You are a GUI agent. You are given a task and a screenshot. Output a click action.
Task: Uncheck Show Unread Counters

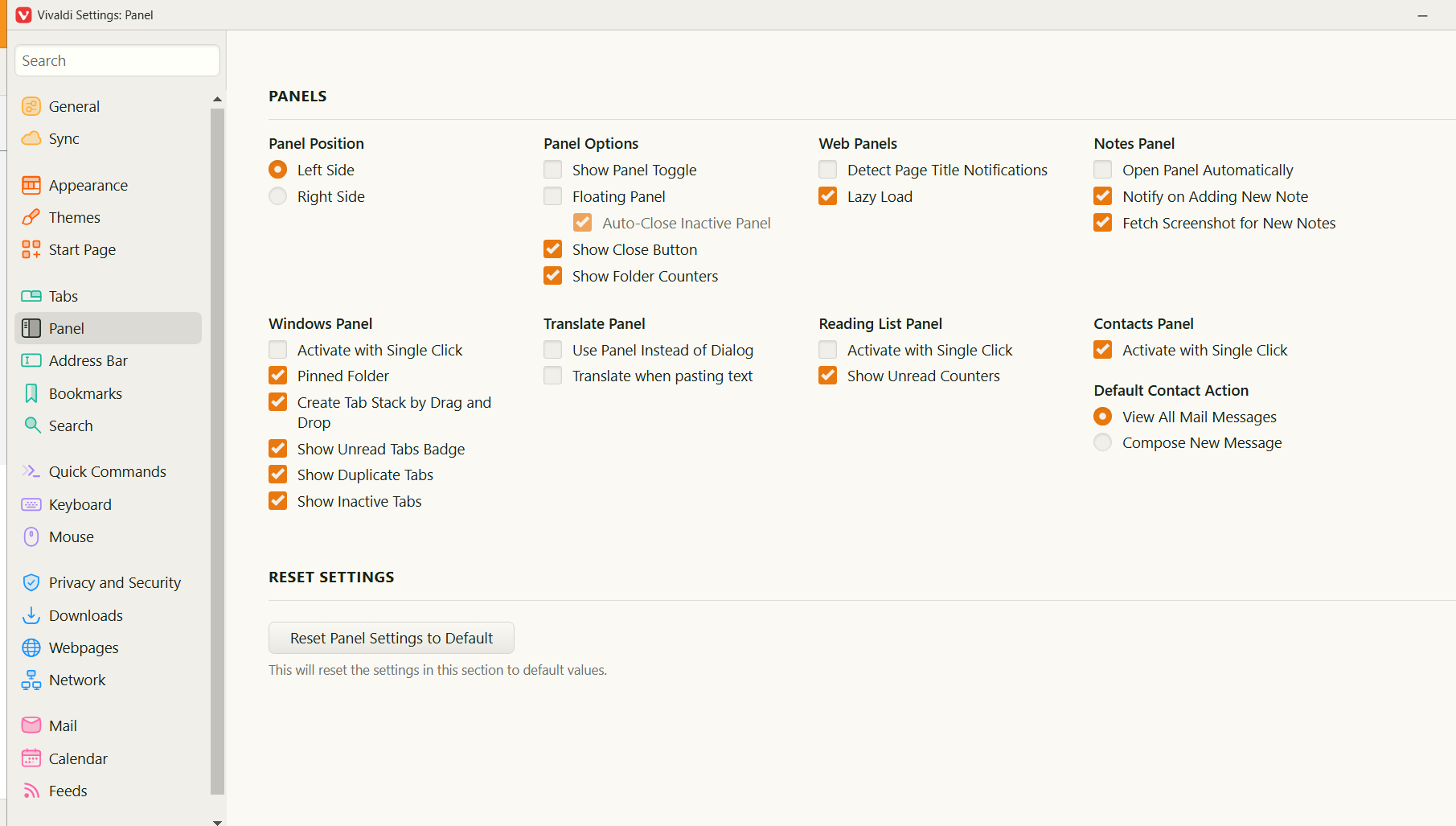pyautogui.click(x=828, y=376)
